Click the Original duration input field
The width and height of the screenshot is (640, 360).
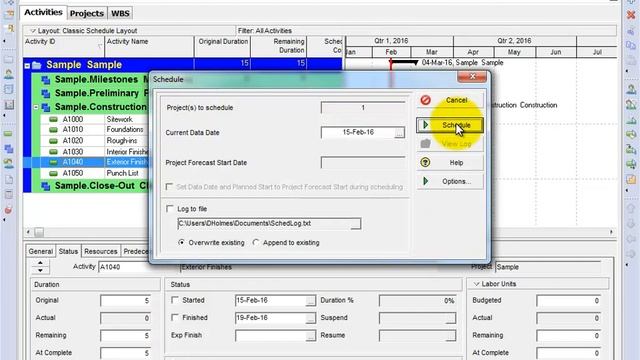126,300
